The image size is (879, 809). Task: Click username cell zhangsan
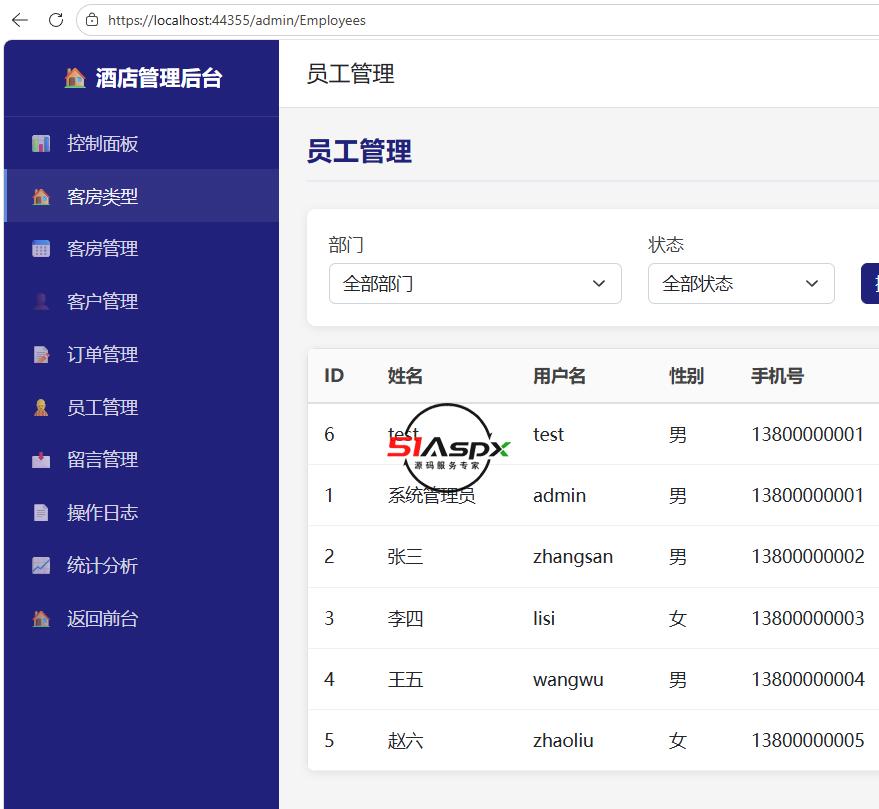pos(573,557)
